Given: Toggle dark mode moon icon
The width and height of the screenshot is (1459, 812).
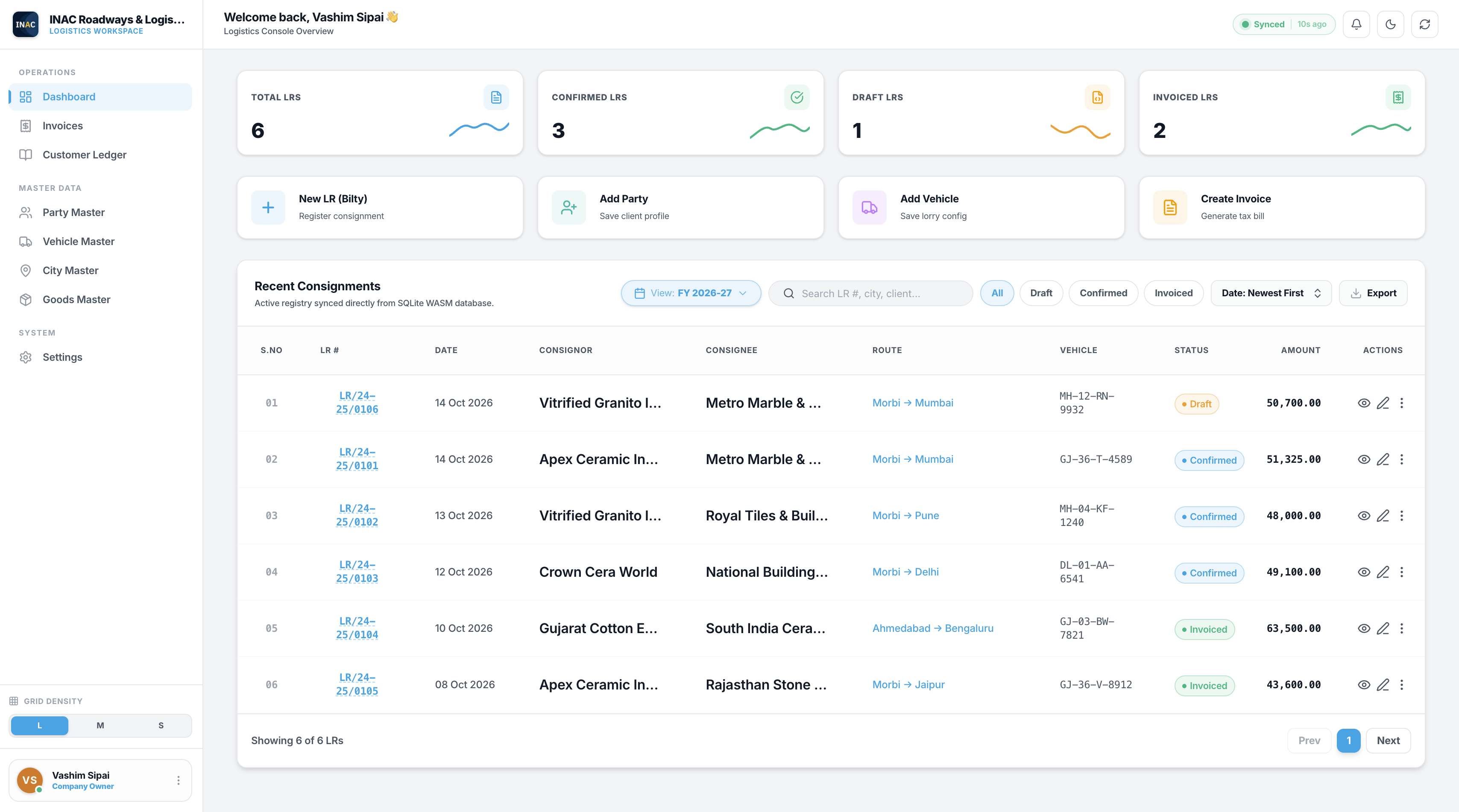Looking at the screenshot, I should point(1391,24).
